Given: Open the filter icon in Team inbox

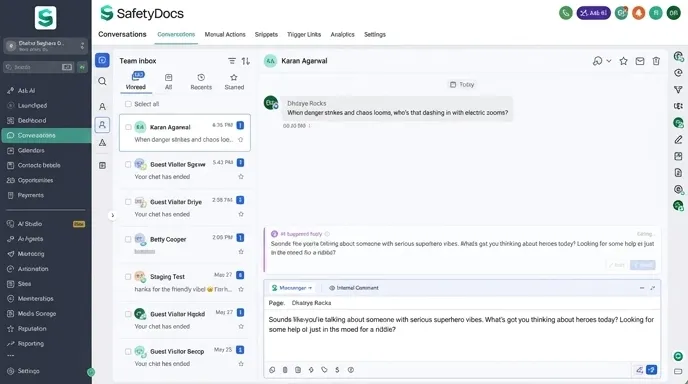Looking at the screenshot, I should click(232, 61).
